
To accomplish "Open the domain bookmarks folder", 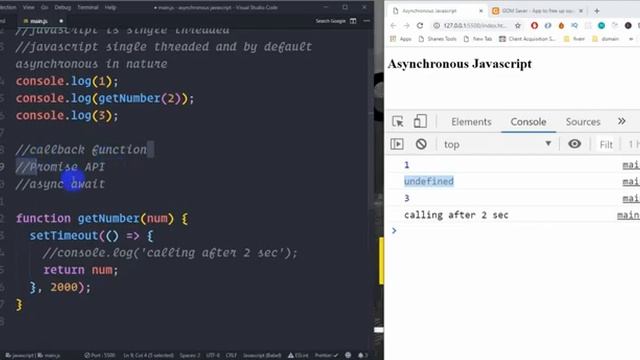I will (605, 39).
